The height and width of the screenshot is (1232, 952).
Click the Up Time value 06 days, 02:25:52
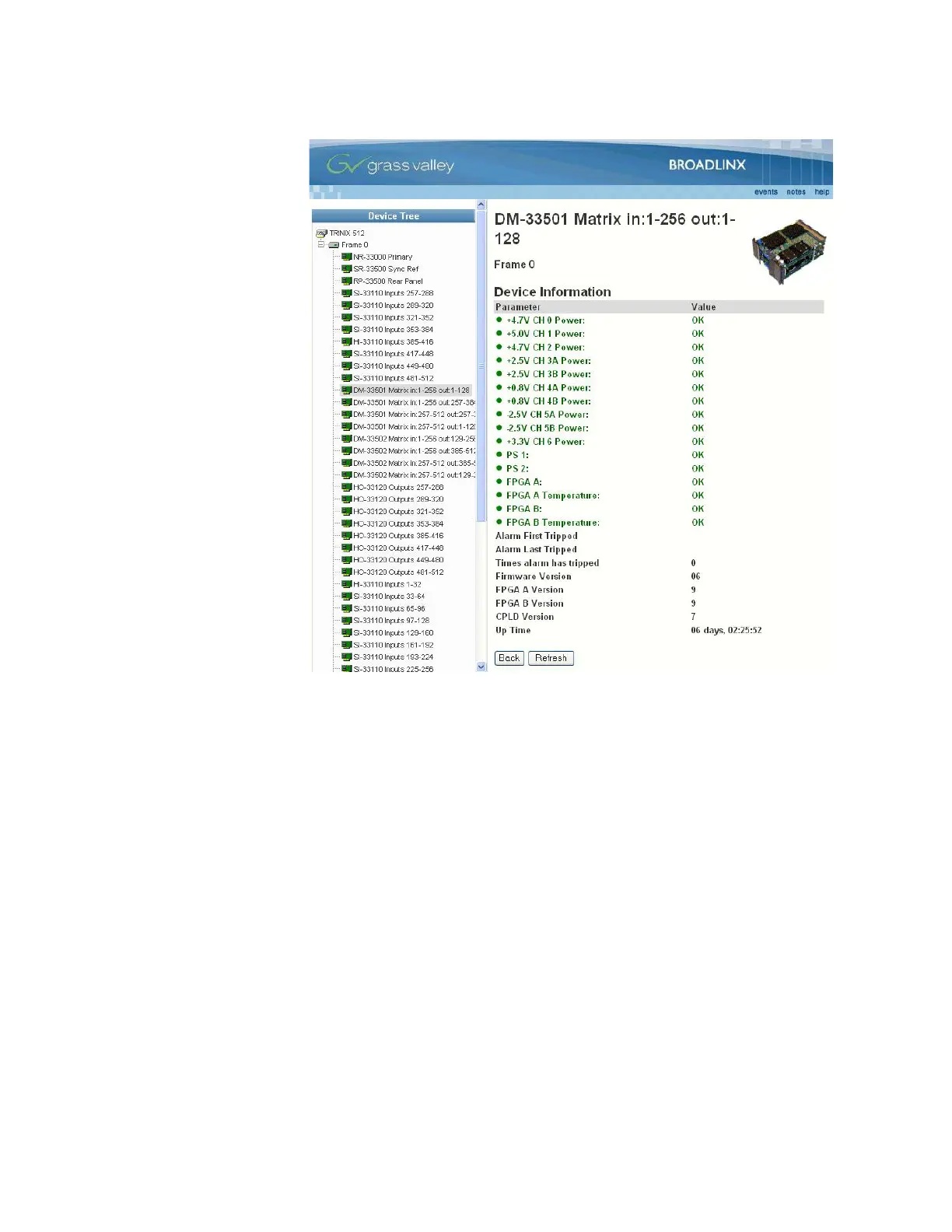(726, 631)
